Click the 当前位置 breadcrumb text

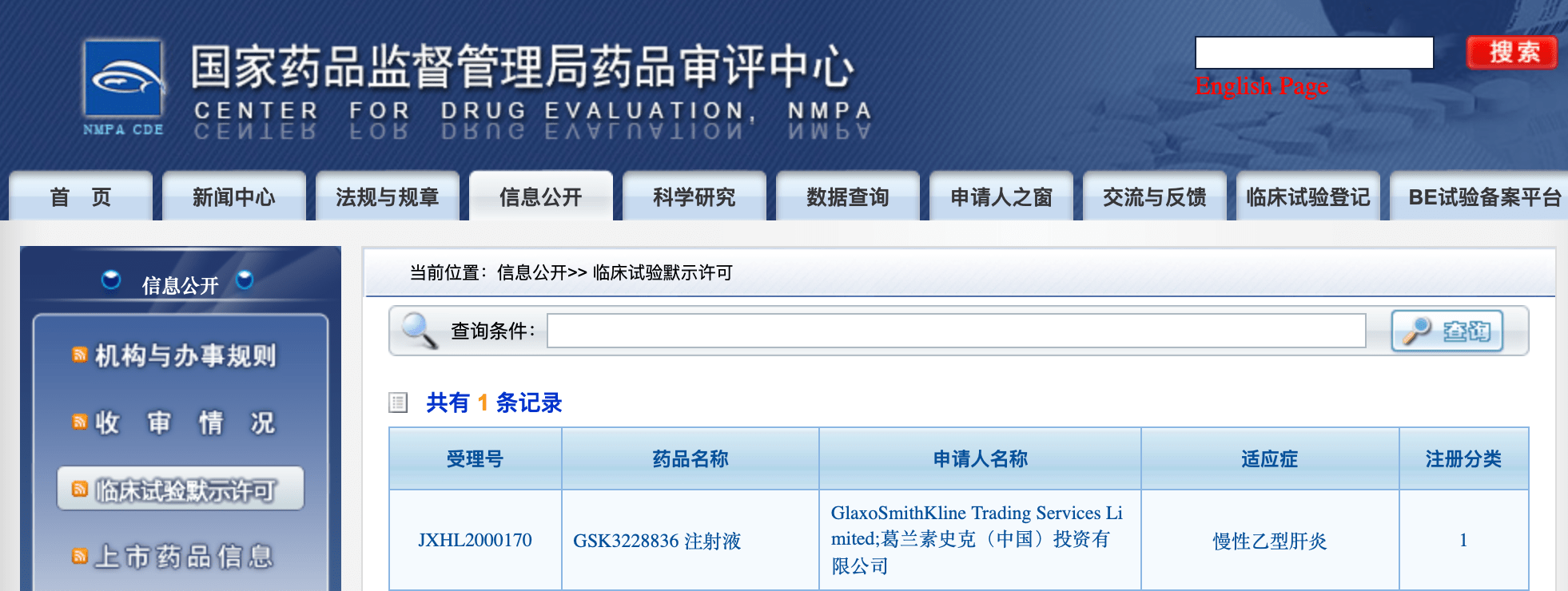tap(571, 273)
